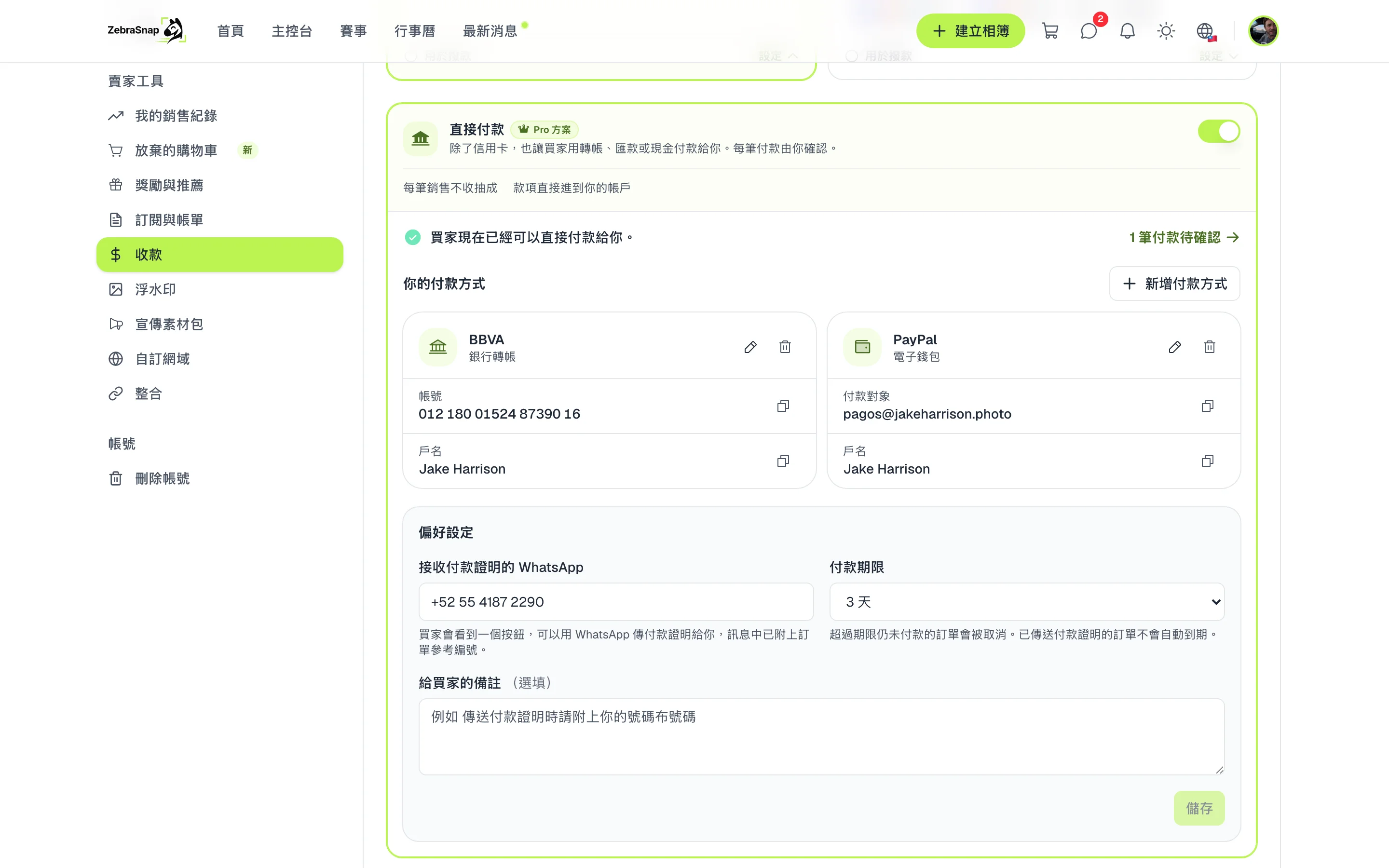Click the Pro 方案 badge
Image resolution: width=1389 pixels, height=868 pixels.
(x=544, y=130)
